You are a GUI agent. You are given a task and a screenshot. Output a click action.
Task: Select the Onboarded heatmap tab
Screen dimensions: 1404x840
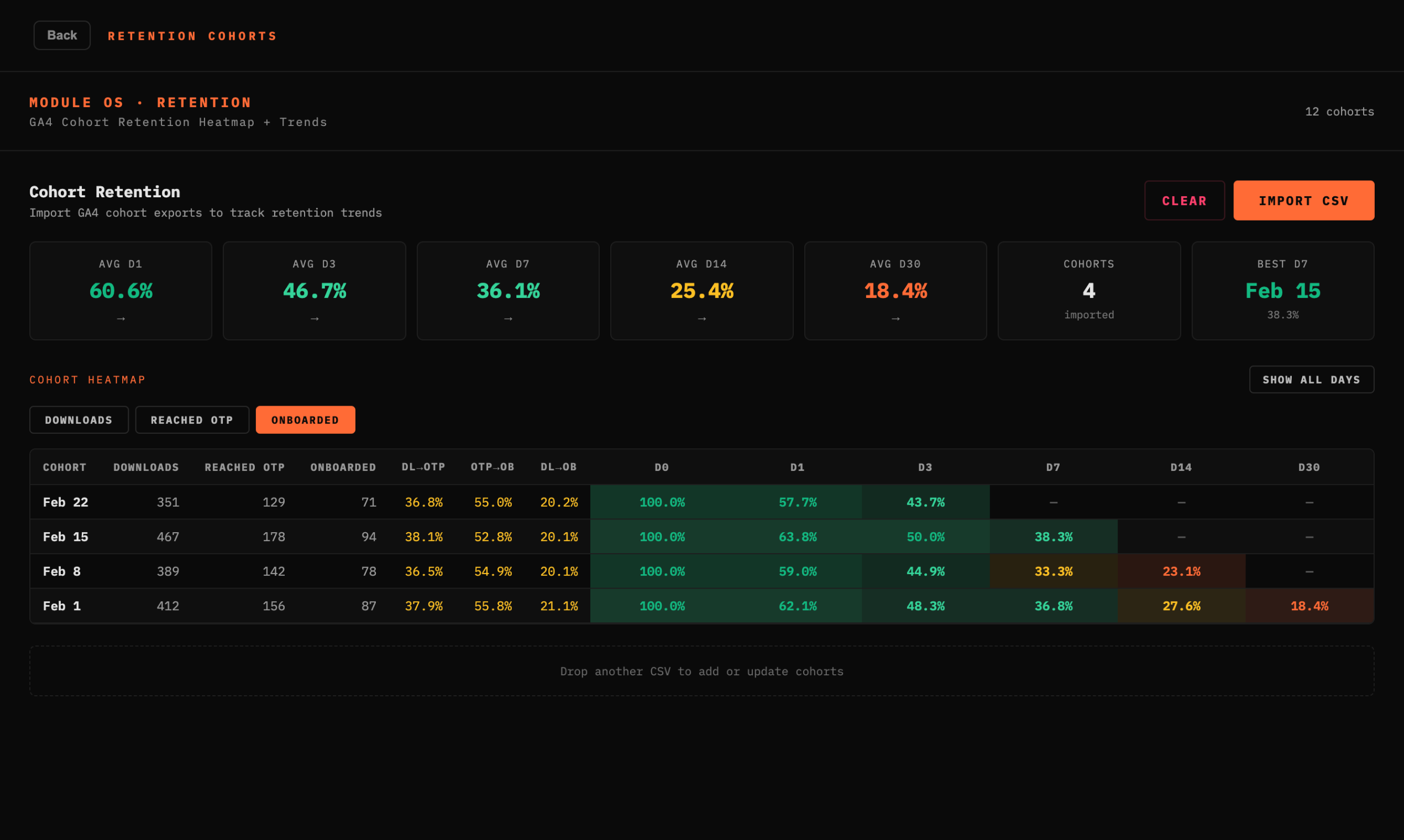305,420
